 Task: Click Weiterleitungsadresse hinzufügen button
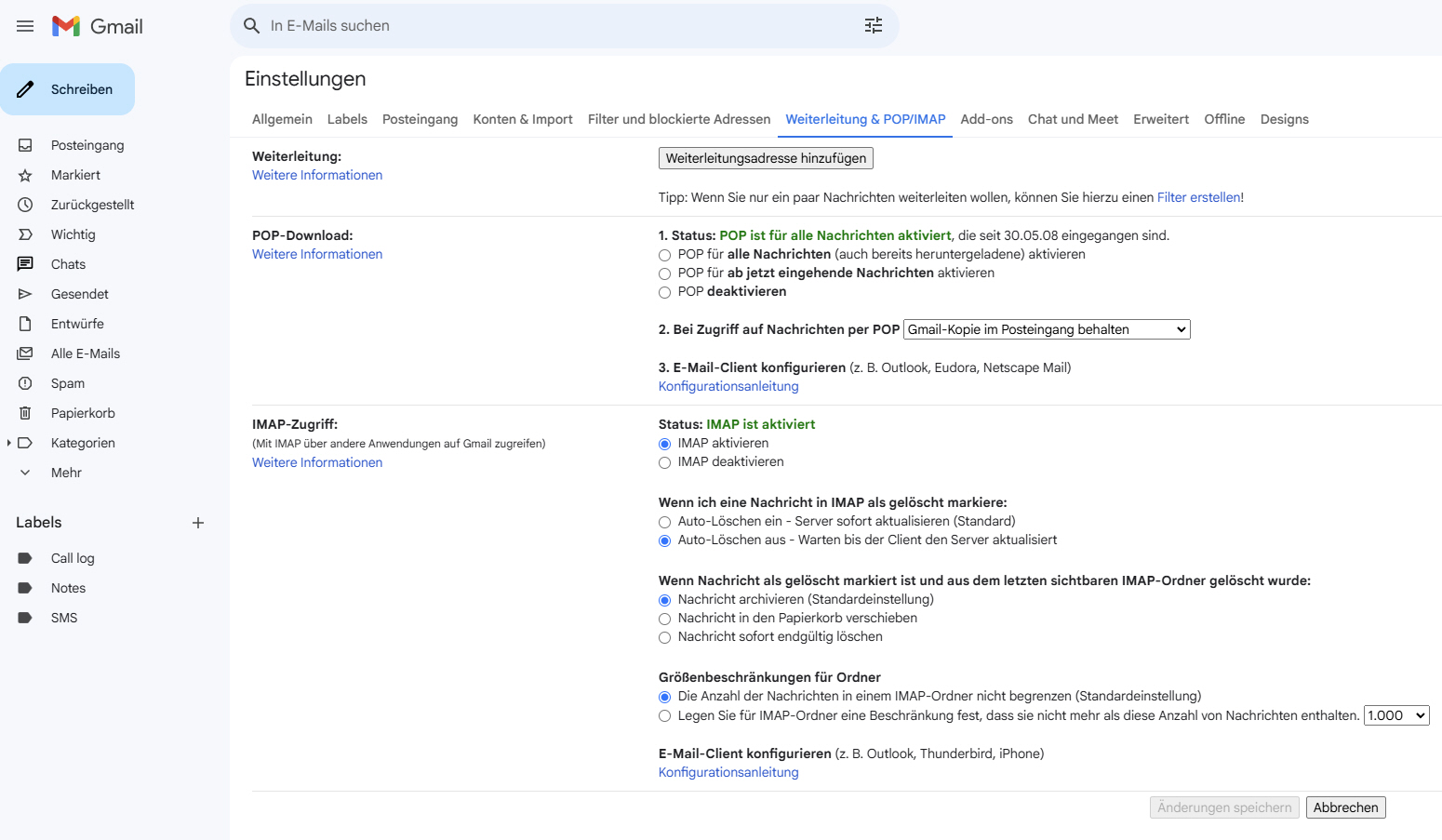(766, 158)
